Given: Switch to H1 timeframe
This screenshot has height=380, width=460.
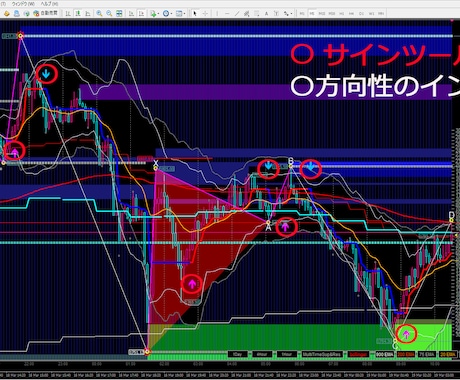Looking at the screenshot, I should [x=342, y=14].
